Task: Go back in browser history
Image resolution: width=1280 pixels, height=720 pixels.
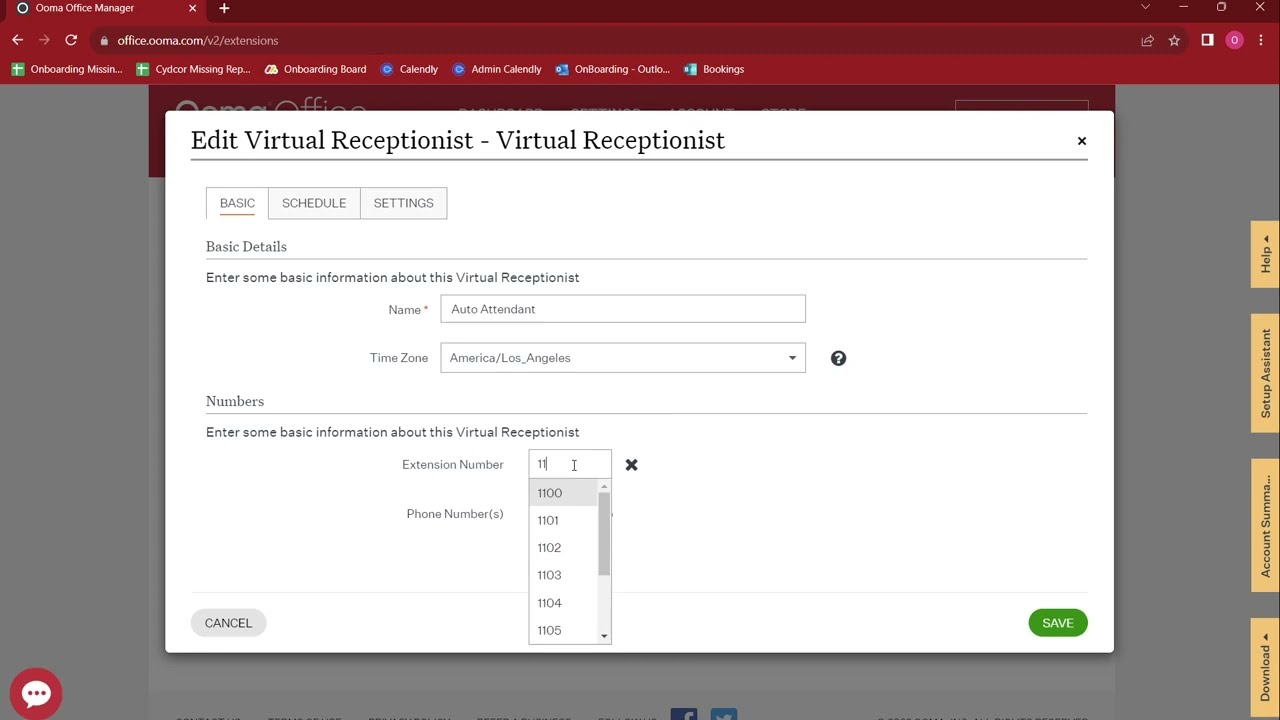Action: pos(17,40)
